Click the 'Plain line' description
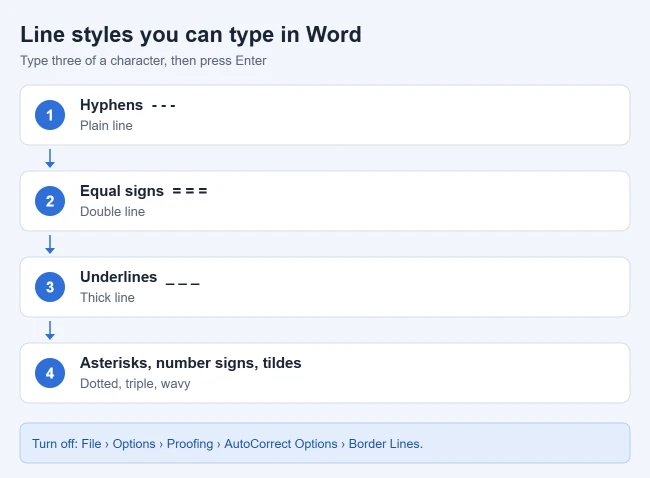 pyautogui.click(x=106, y=126)
